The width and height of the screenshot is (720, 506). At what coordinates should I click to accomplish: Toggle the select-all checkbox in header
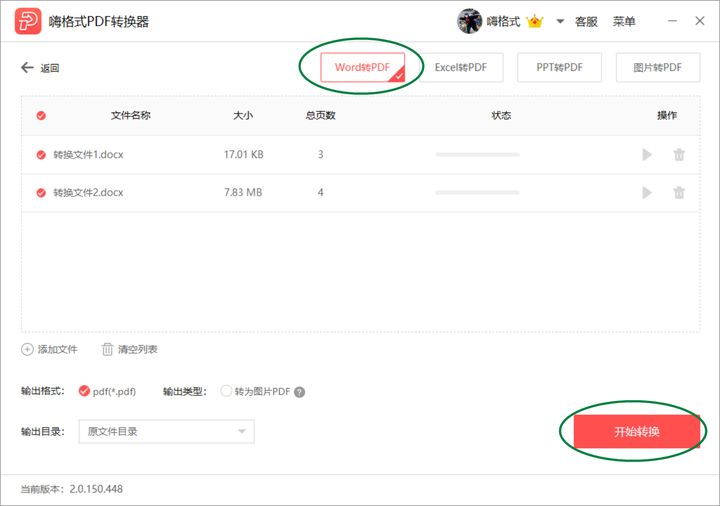pos(41,115)
